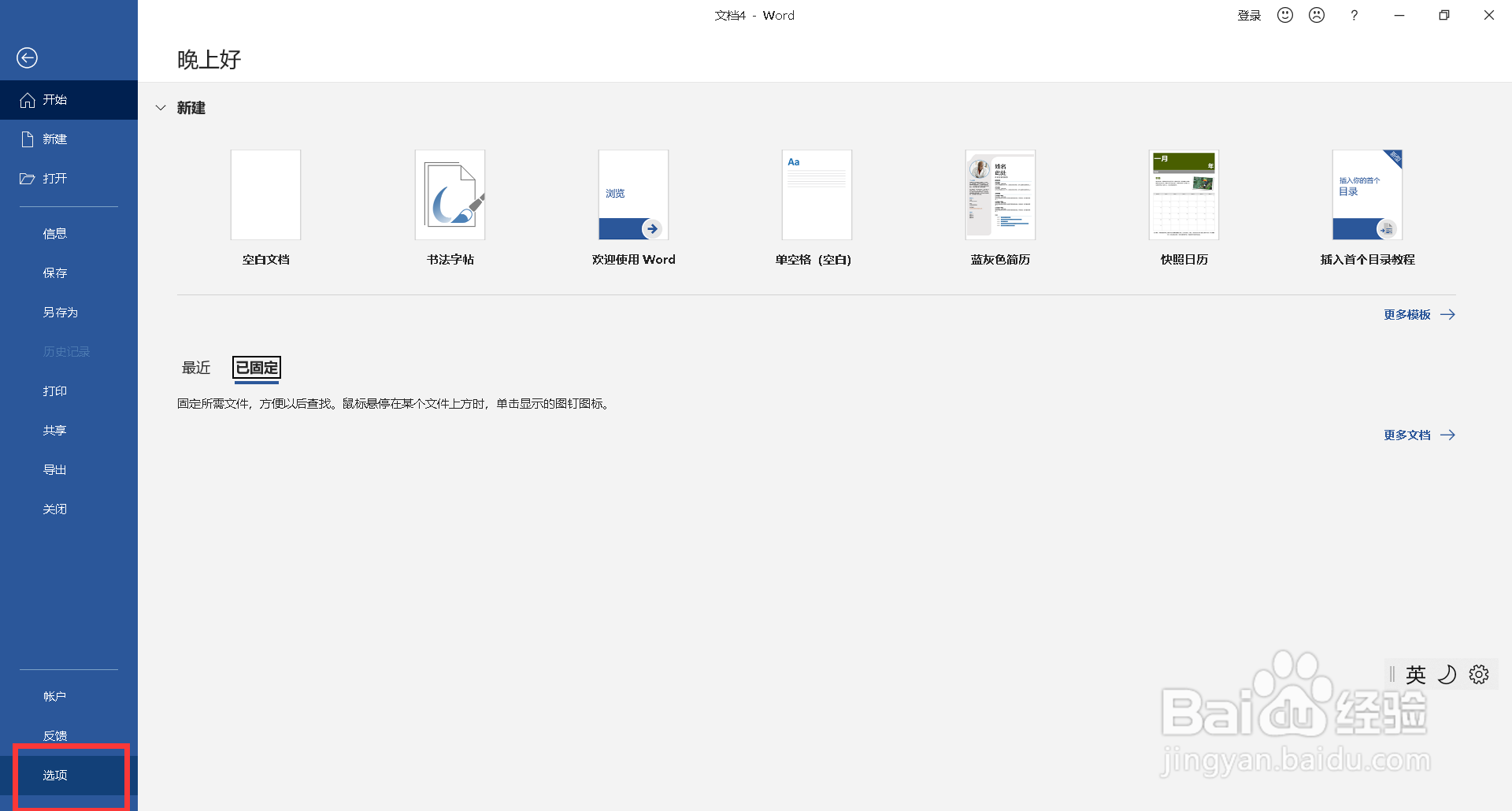The image size is (1512, 811).
Task: Open the 欢迎使用 Word tour template
Action: [x=633, y=194]
